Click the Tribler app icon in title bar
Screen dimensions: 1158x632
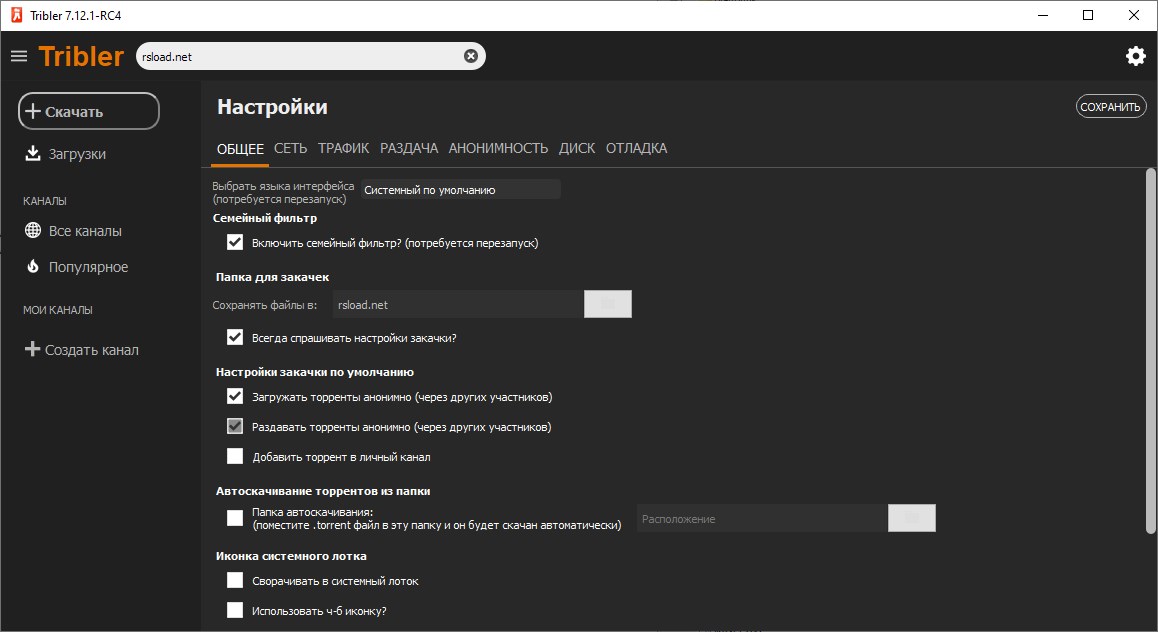16,15
